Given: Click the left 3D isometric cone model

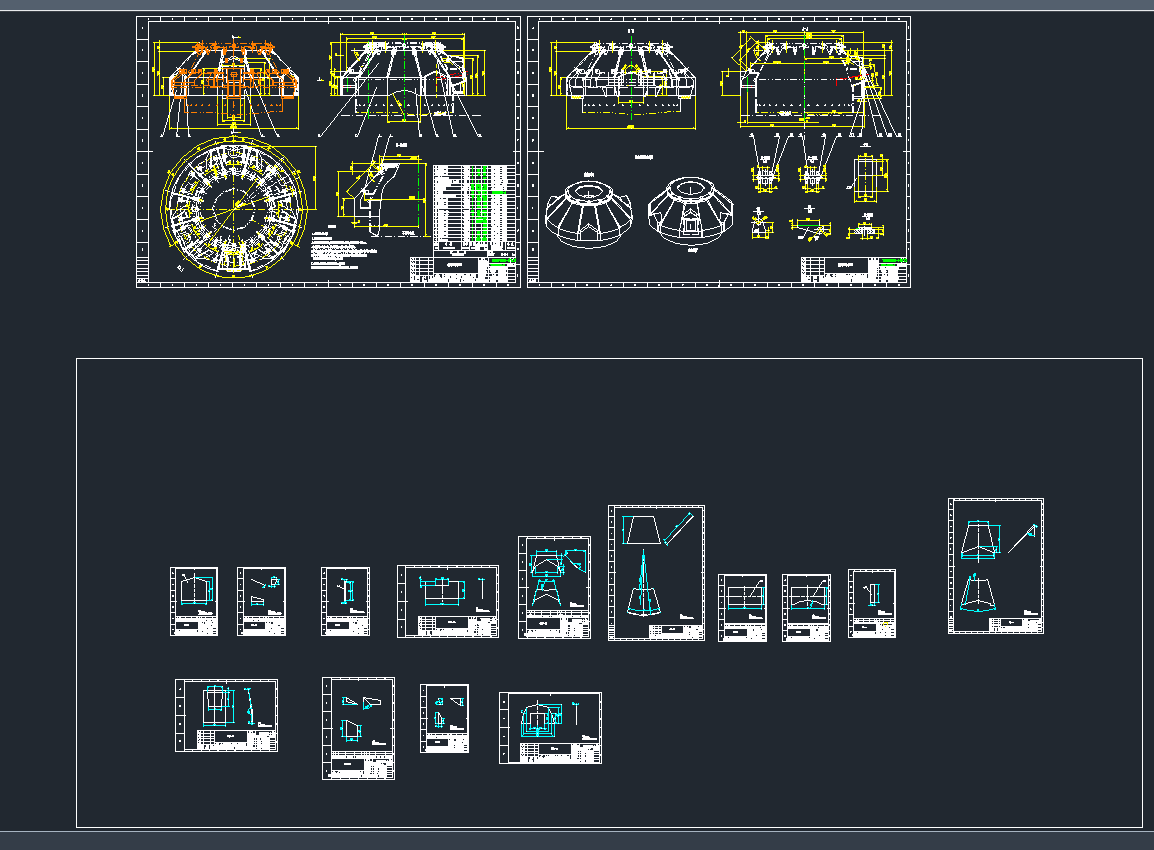Looking at the screenshot, I should click(x=589, y=214).
